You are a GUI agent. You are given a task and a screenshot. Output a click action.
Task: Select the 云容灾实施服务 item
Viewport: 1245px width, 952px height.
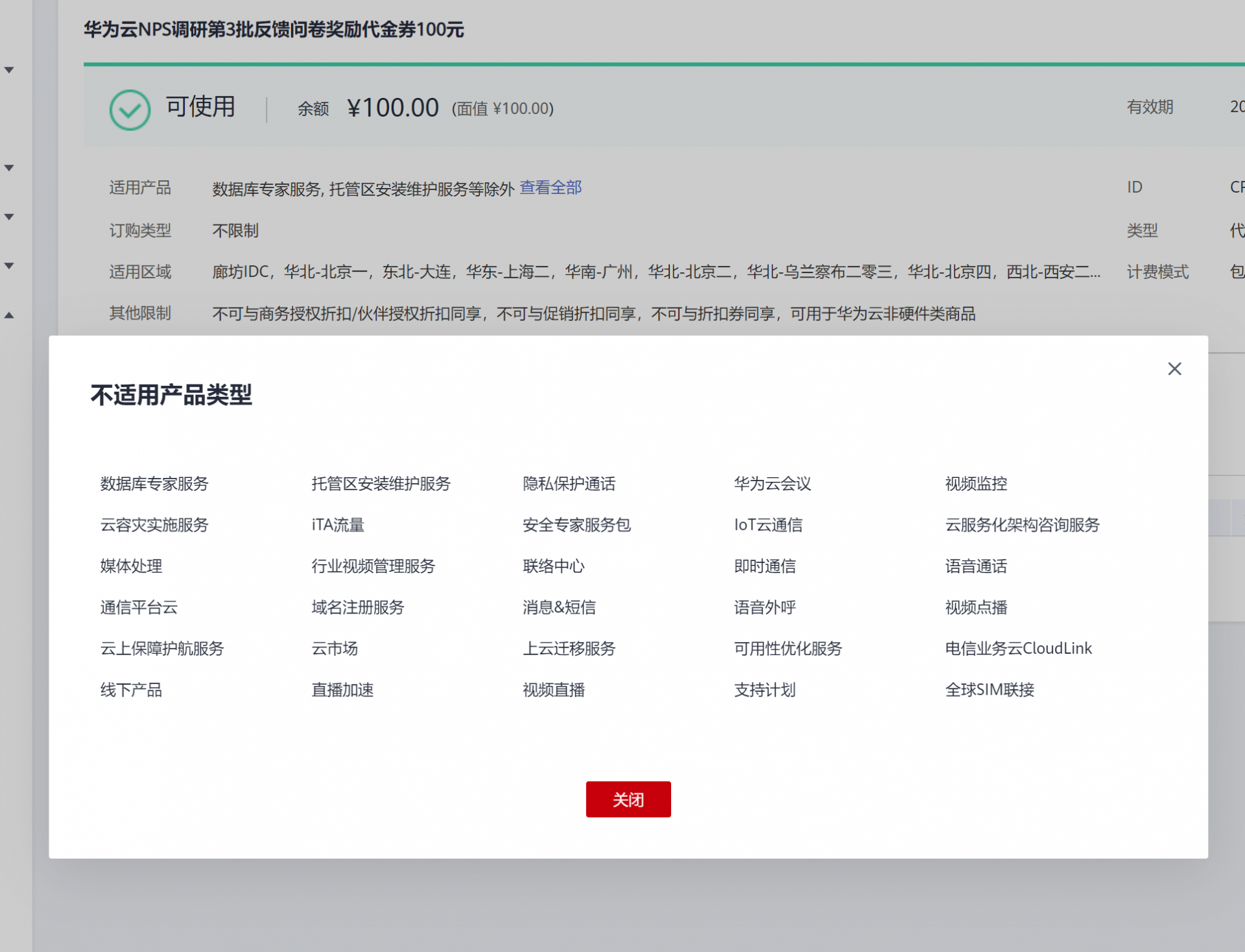pos(154,525)
